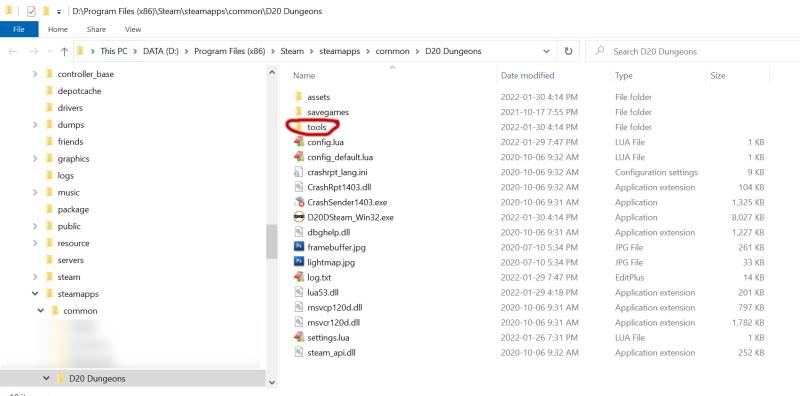Click the framebuffer.jpg image icon
Image resolution: width=800 pixels, height=396 pixels.
[x=299, y=247]
